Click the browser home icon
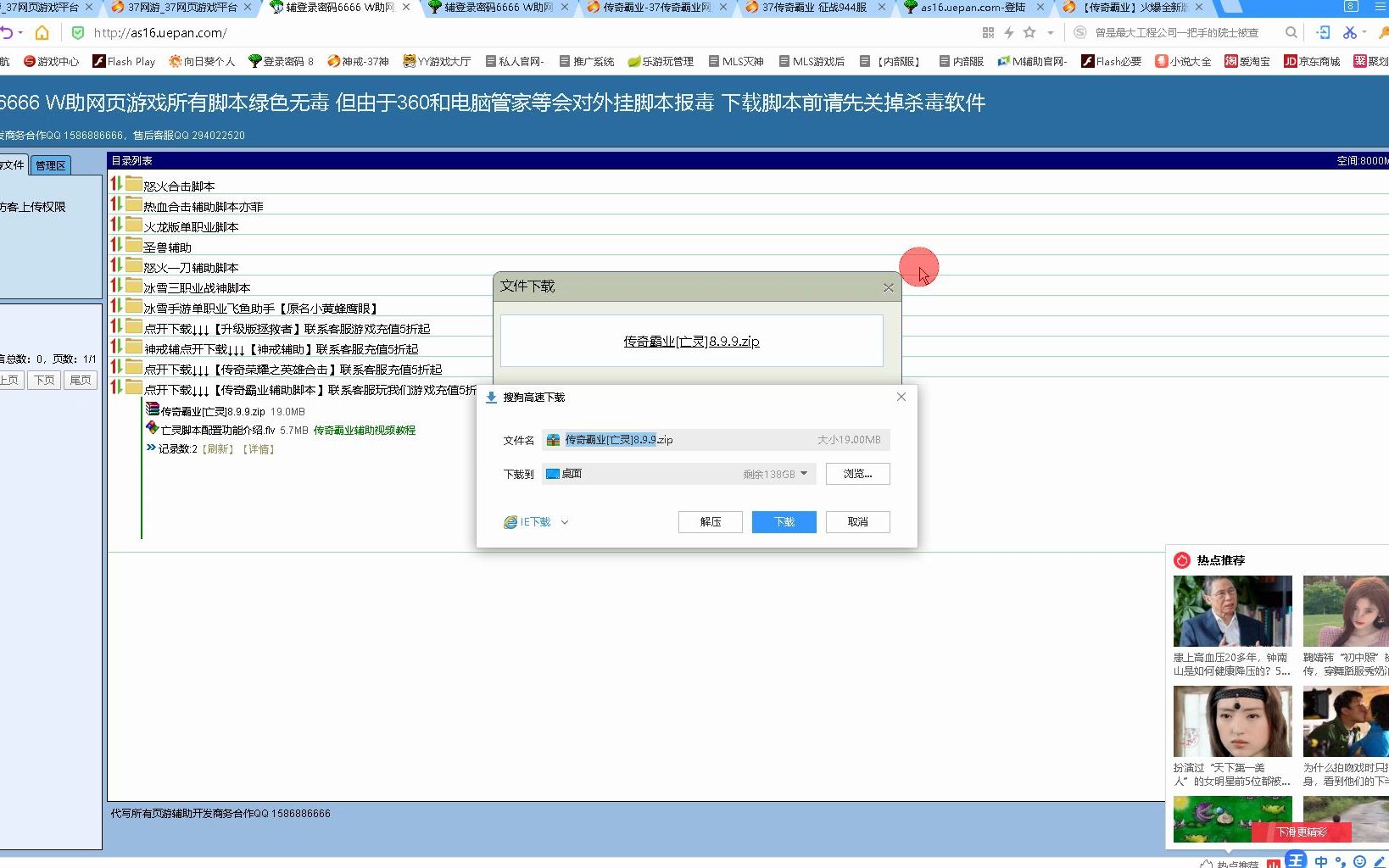The image size is (1389, 868). tap(42, 32)
